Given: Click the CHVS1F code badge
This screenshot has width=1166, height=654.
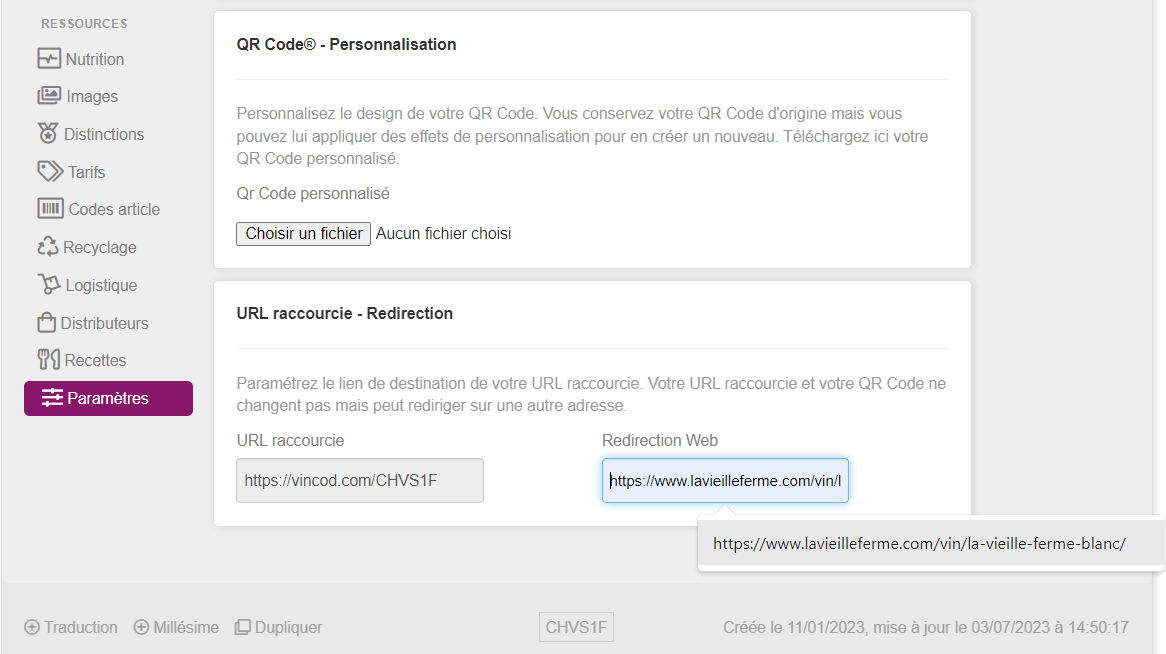Looking at the screenshot, I should pos(576,628).
